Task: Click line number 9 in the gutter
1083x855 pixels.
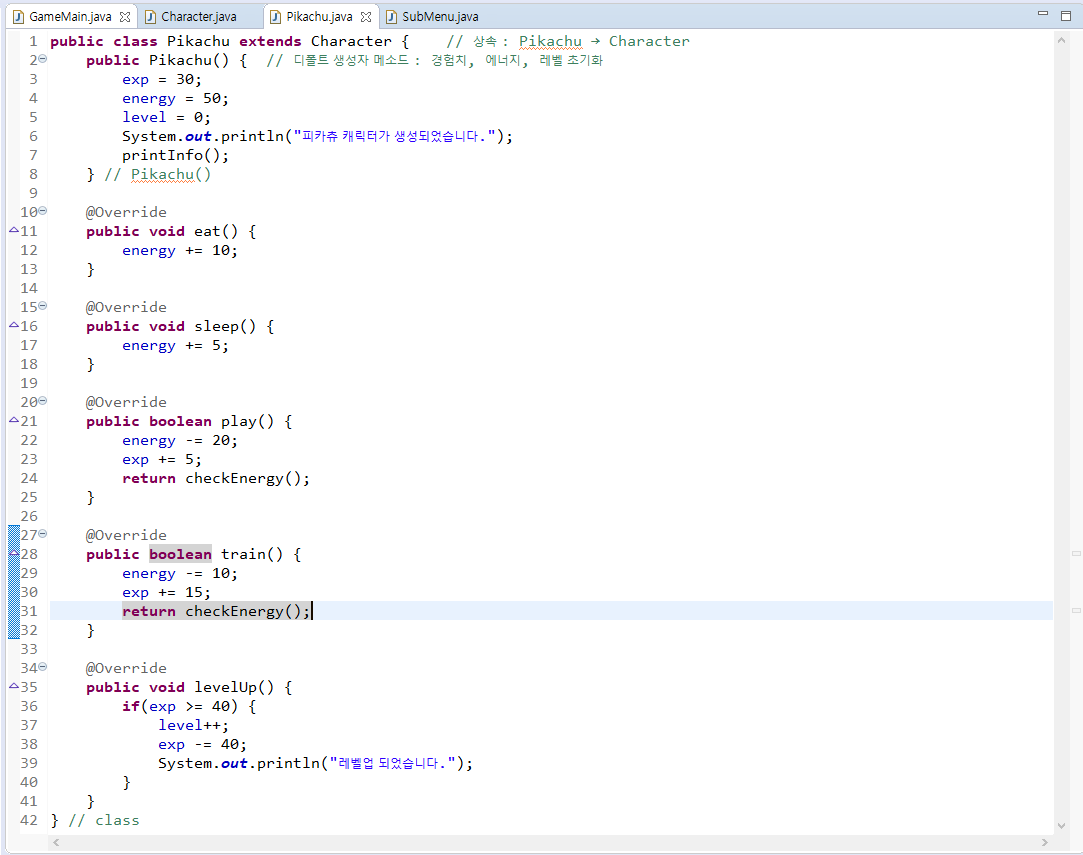Action: (33, 193)
